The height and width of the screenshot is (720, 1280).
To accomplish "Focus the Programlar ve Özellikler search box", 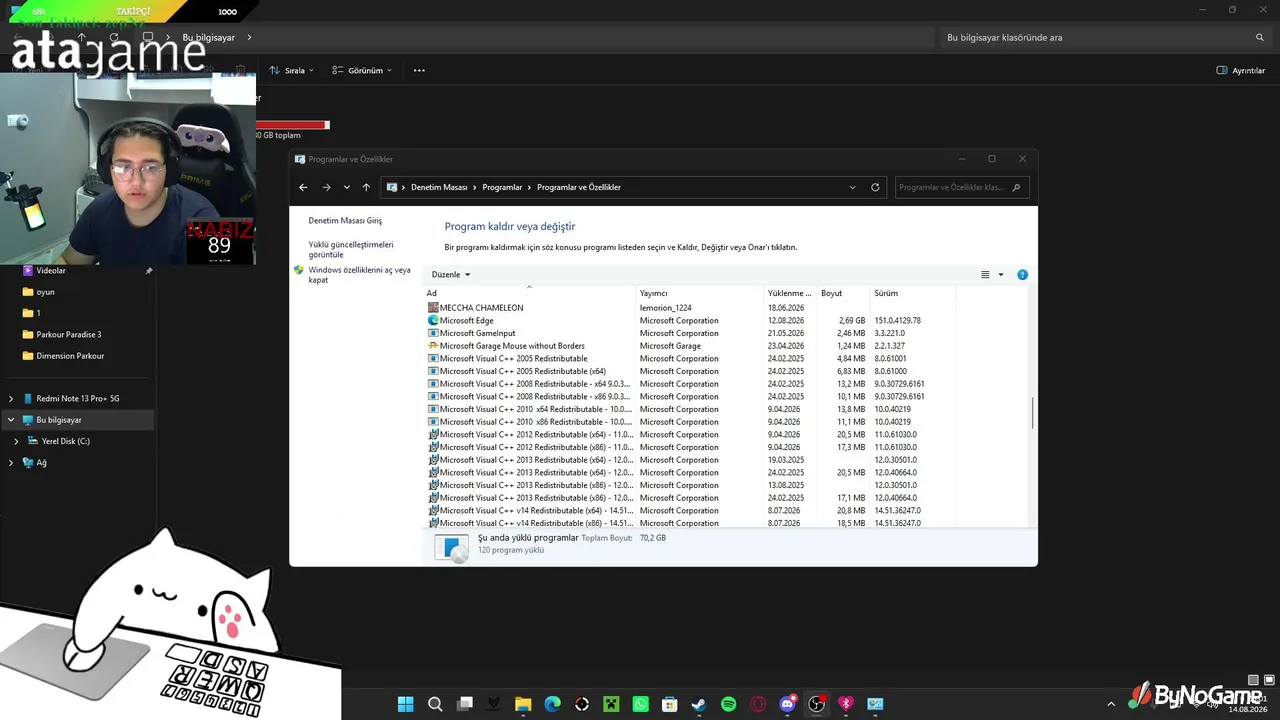I will pos(960,187).
